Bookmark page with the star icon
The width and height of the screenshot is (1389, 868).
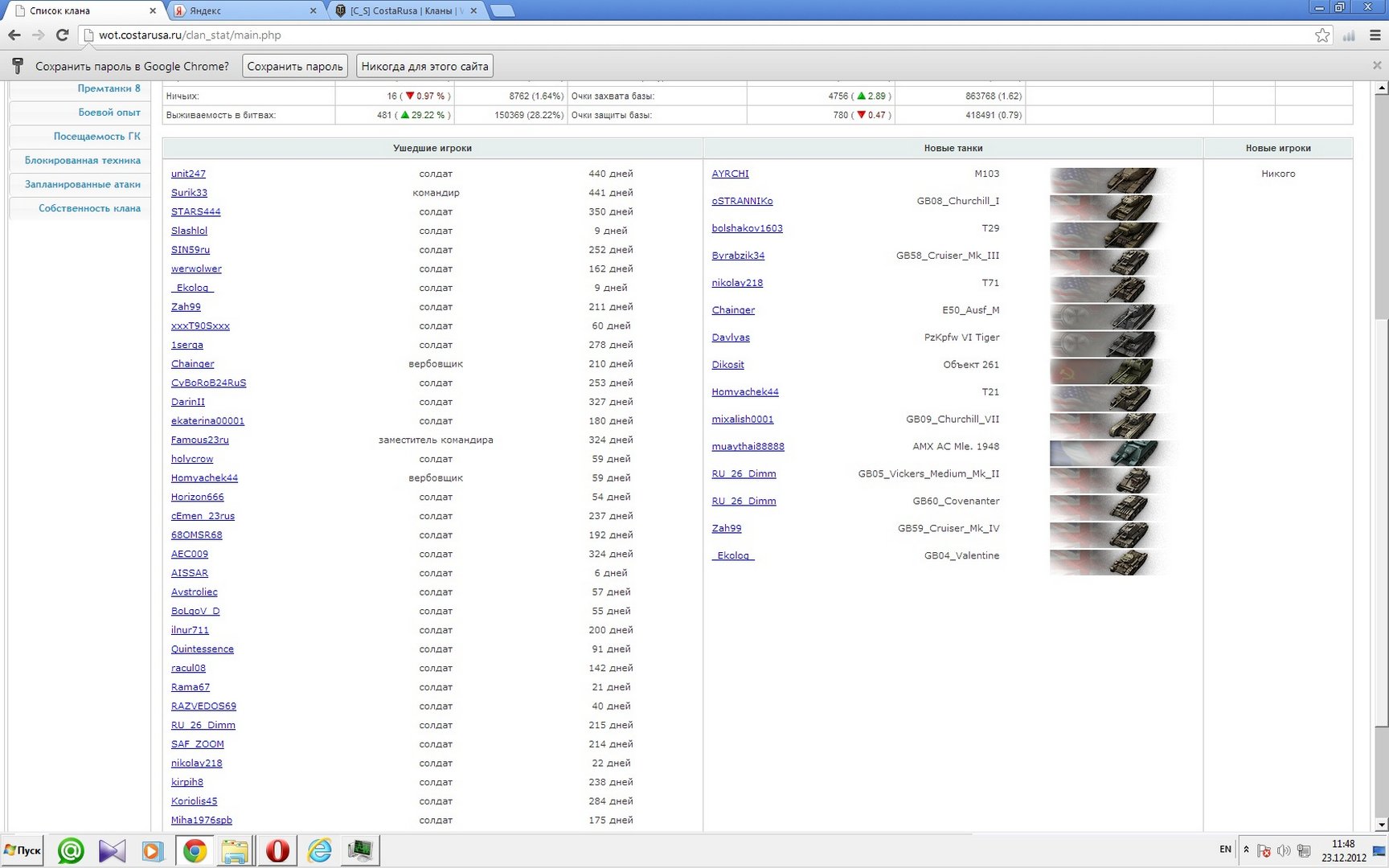[1322, 35]
